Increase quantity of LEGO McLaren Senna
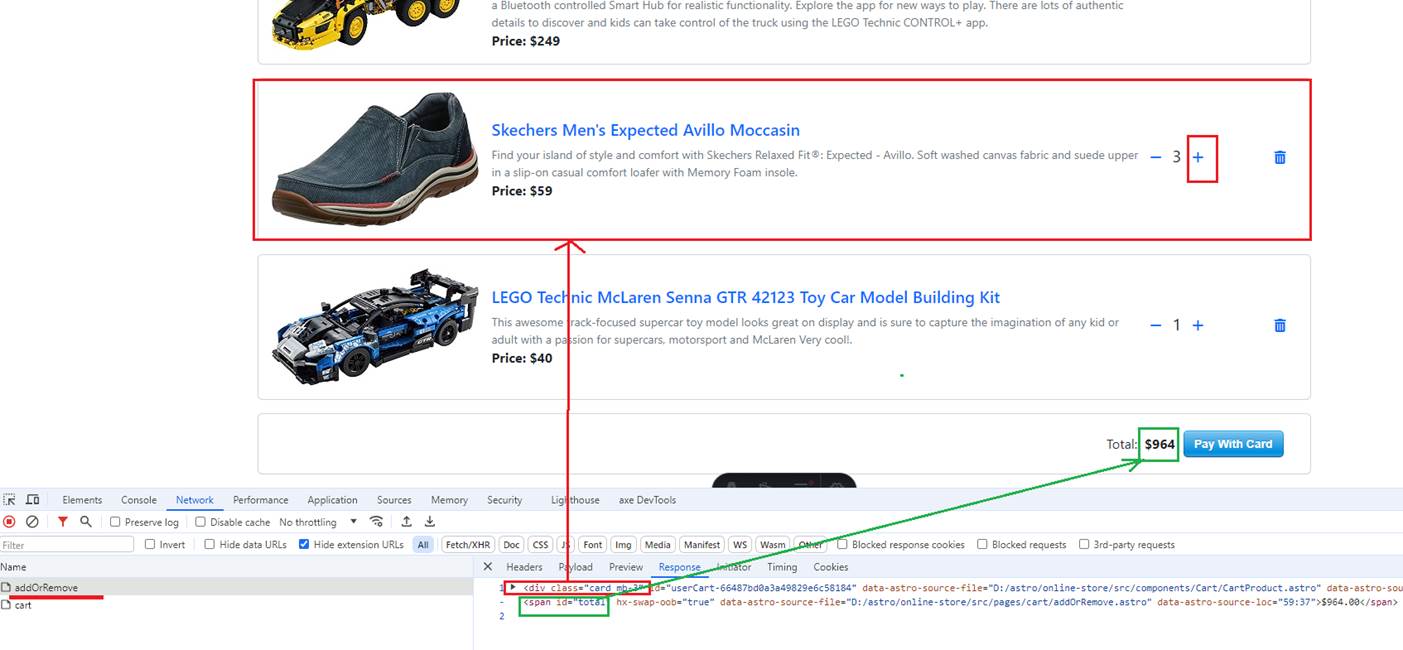The height and width of the screenshot is (650, 1403). [1198, 325]
